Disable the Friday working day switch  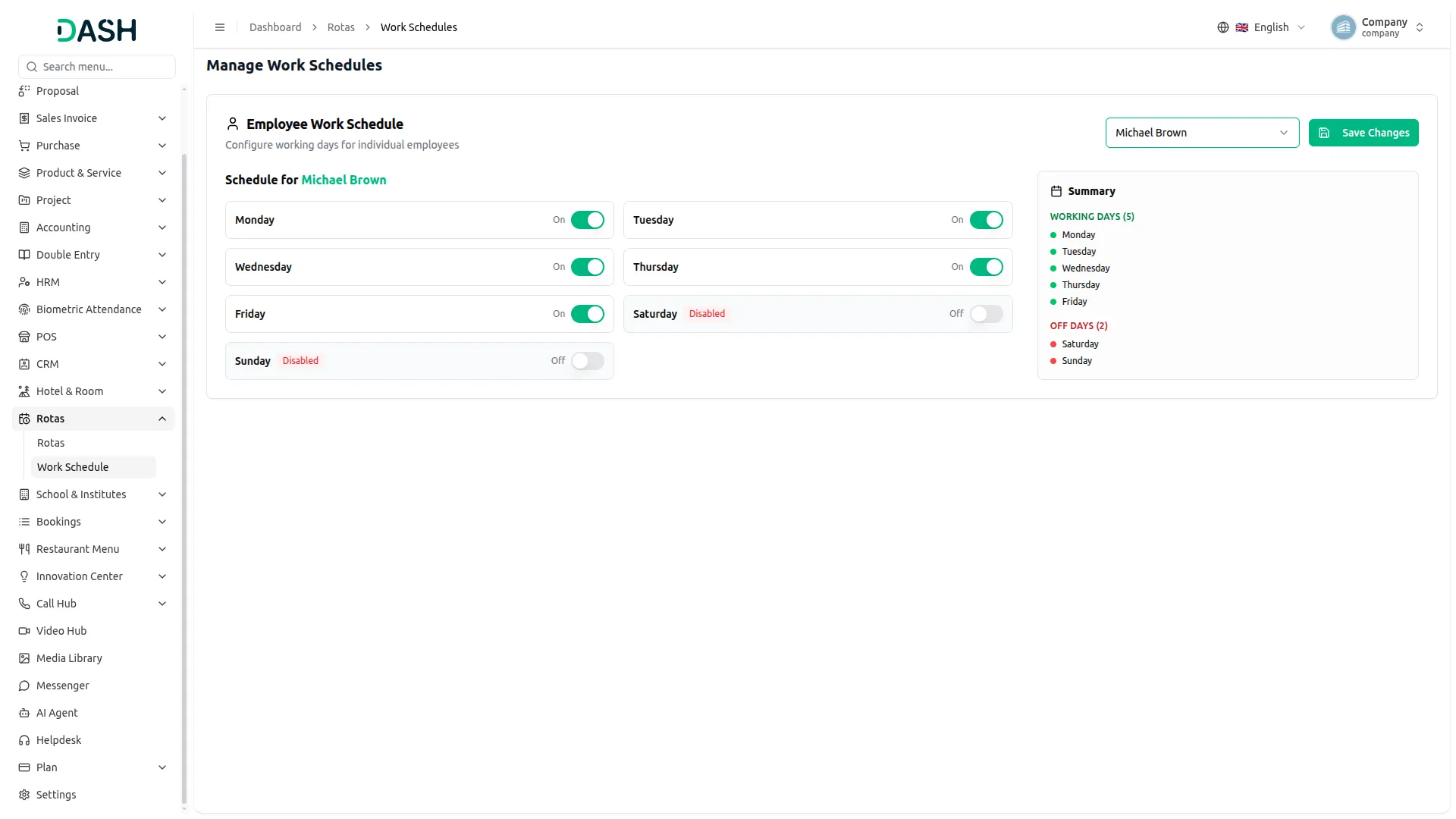pyautogui.click(x=588, y=314)
